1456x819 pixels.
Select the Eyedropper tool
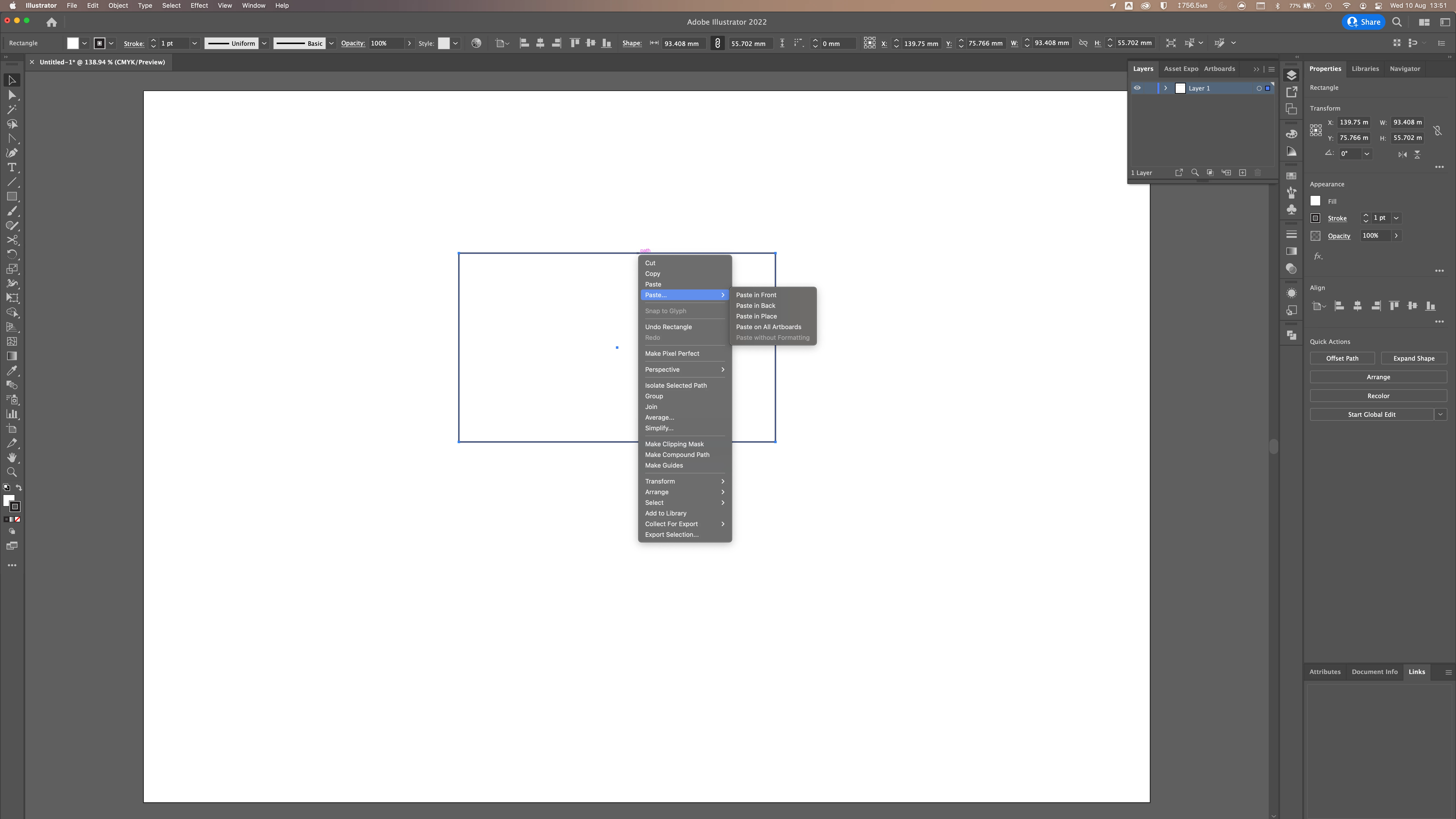[x=11, y=371]
